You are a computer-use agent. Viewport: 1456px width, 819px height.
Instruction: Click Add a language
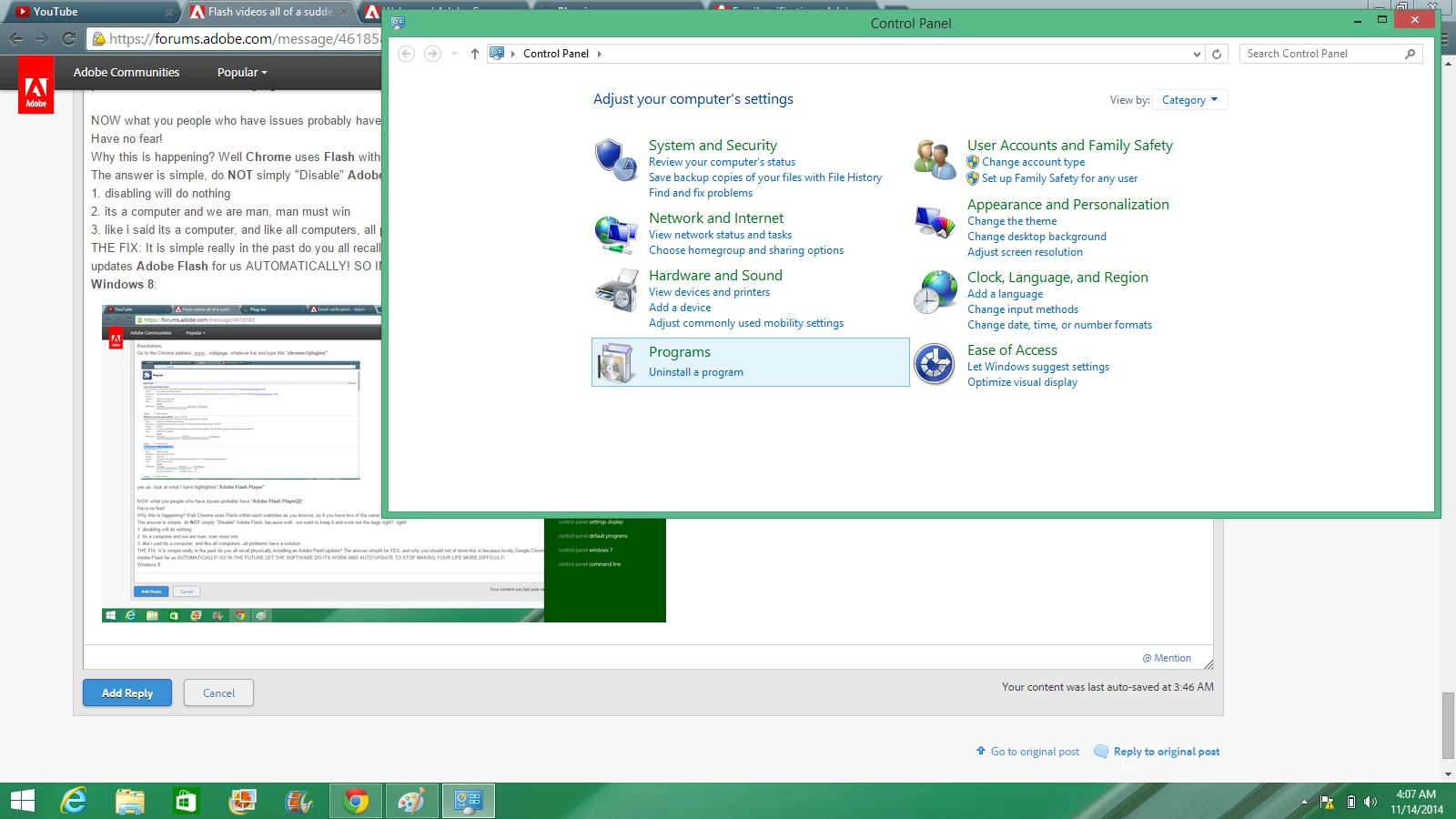(1005, 294)
